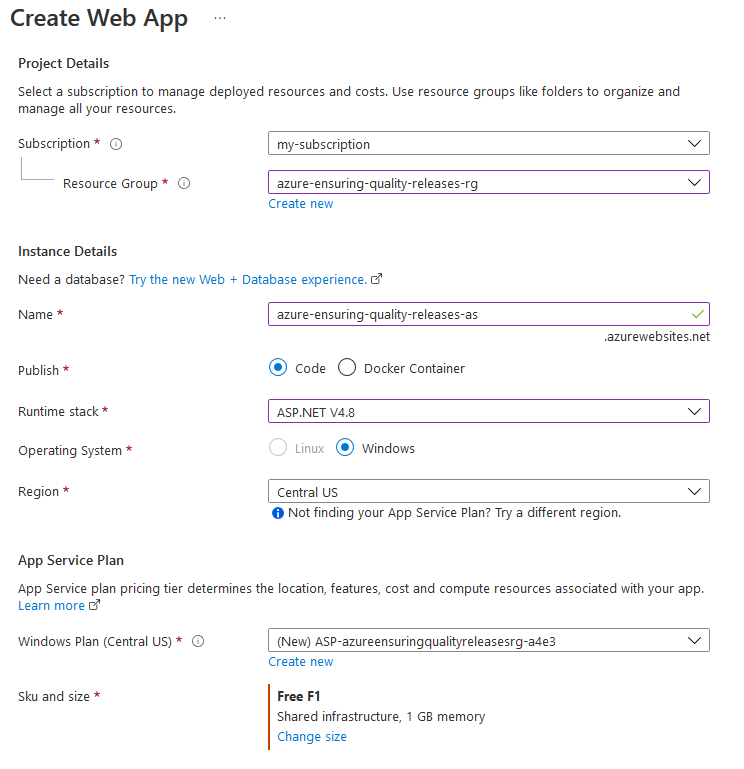The height and width of the screenshot is (769, 744).
Task: Click Create new under Resource Group
Action: pos(301,204)
